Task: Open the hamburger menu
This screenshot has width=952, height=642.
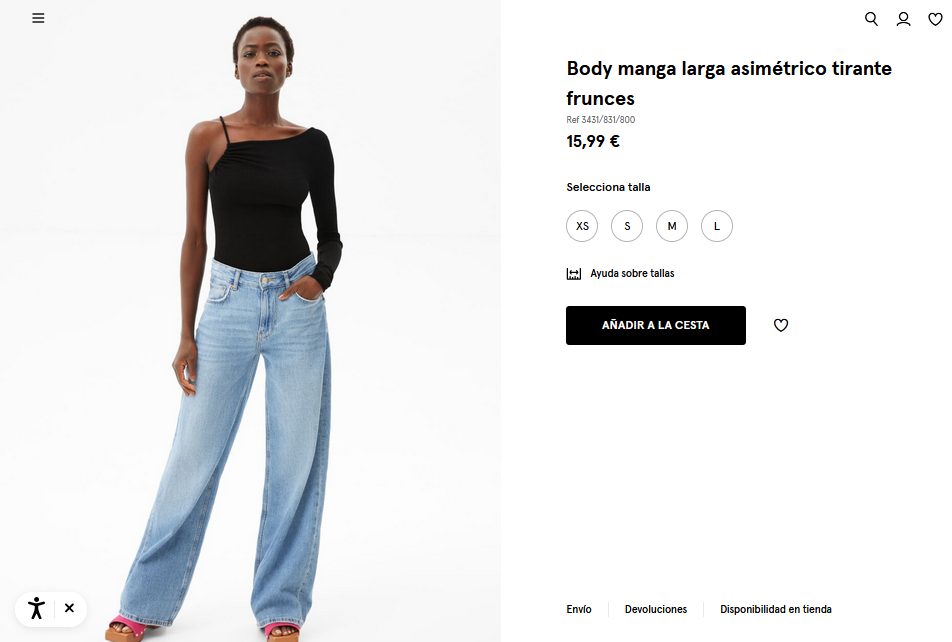Action: [38, 18]
